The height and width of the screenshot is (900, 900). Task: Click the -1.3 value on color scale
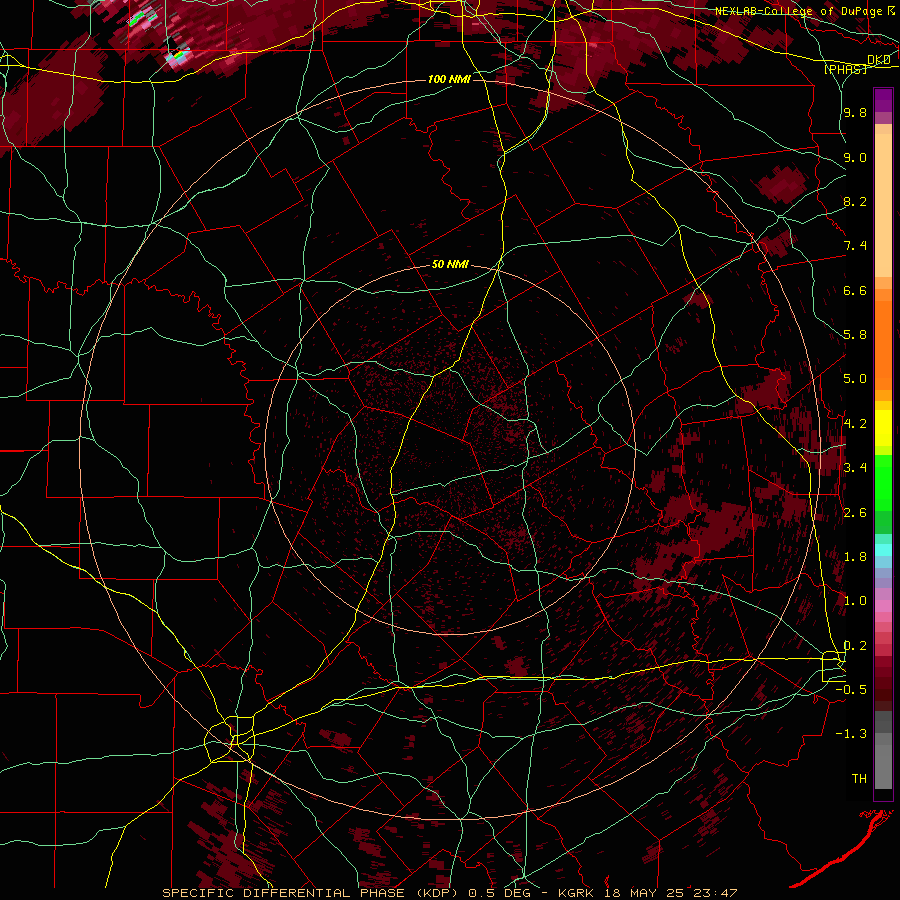click(x=851, y=734)
